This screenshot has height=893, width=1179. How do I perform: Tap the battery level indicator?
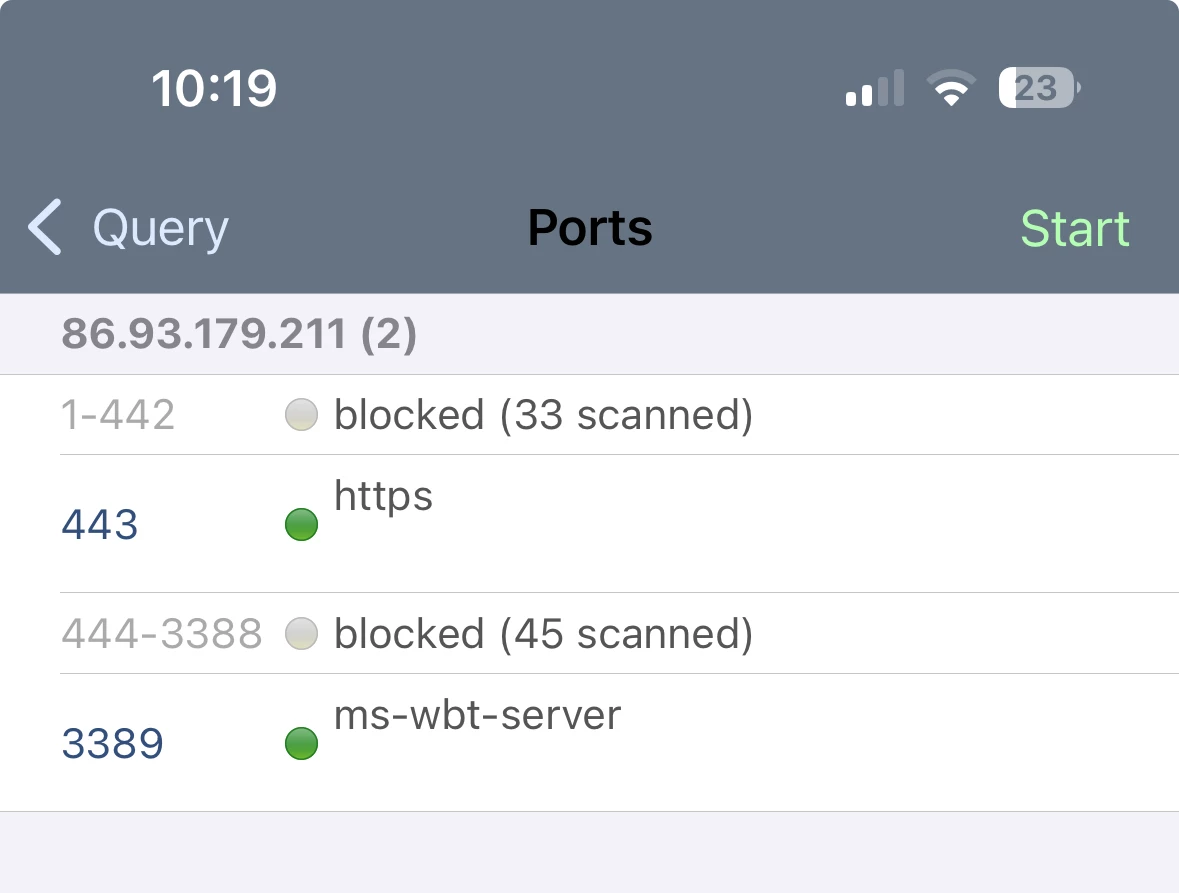click(1038, 88)
